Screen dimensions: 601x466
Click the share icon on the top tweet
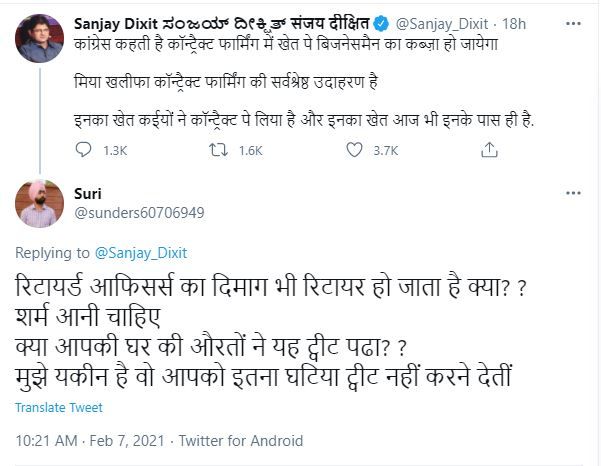[x=489, y=150]
